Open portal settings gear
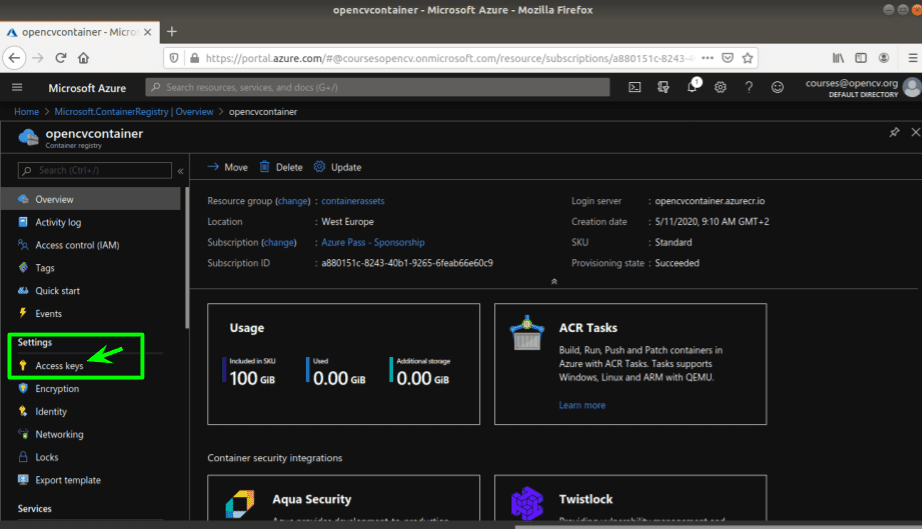922x529 pixels. pyautogui.click(x=720, y=88)
